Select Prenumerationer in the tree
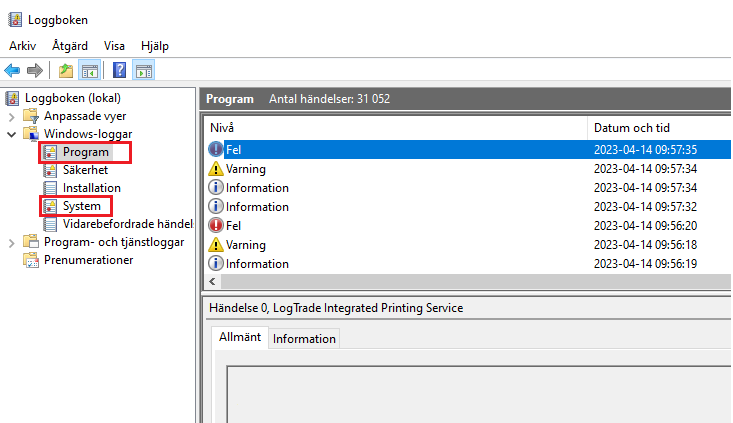 coord(88,260)
